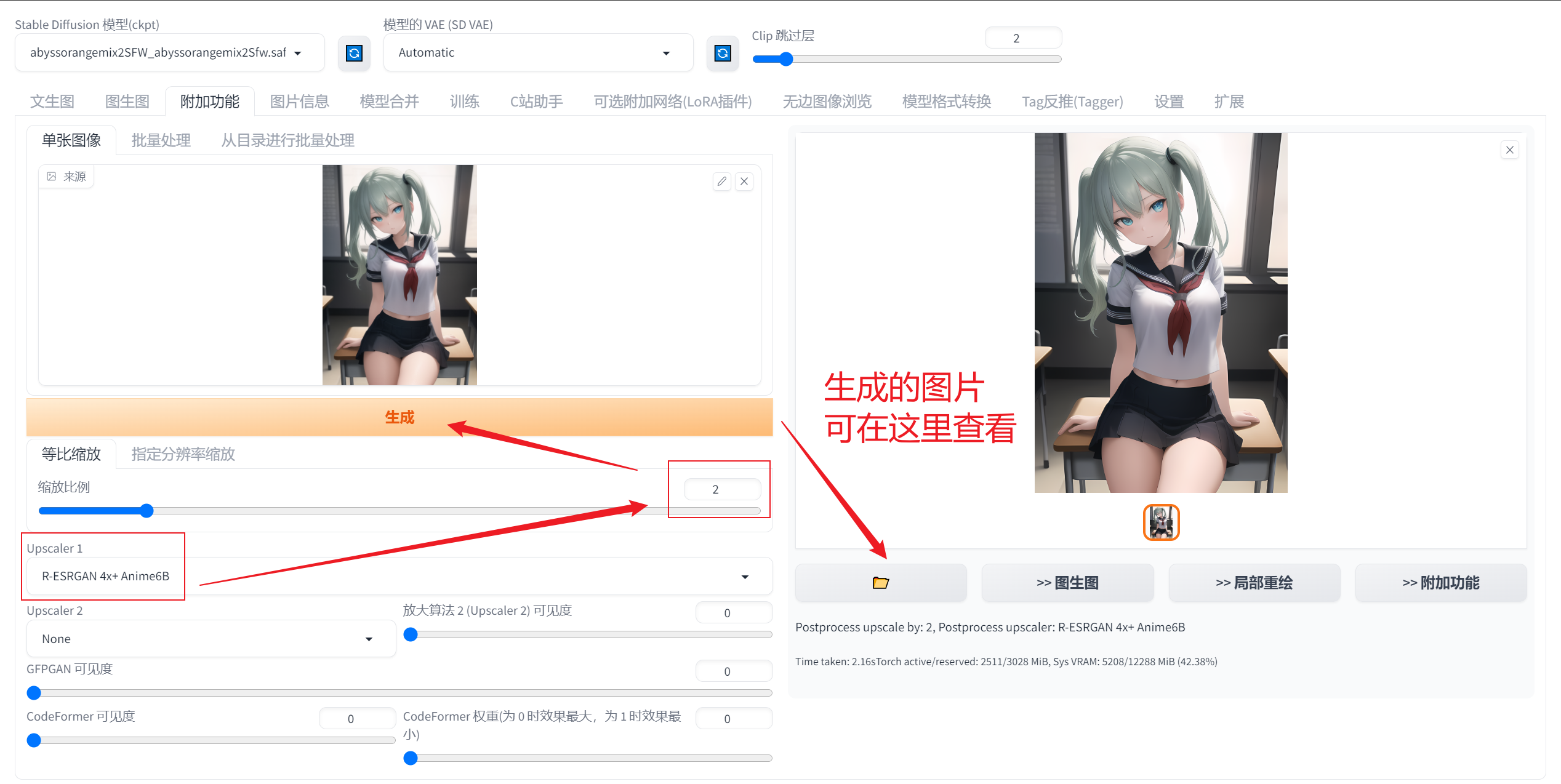Screen dimensions: 1561x784
Task: Select the 附加功能 tab
Action: coord(210,102)
